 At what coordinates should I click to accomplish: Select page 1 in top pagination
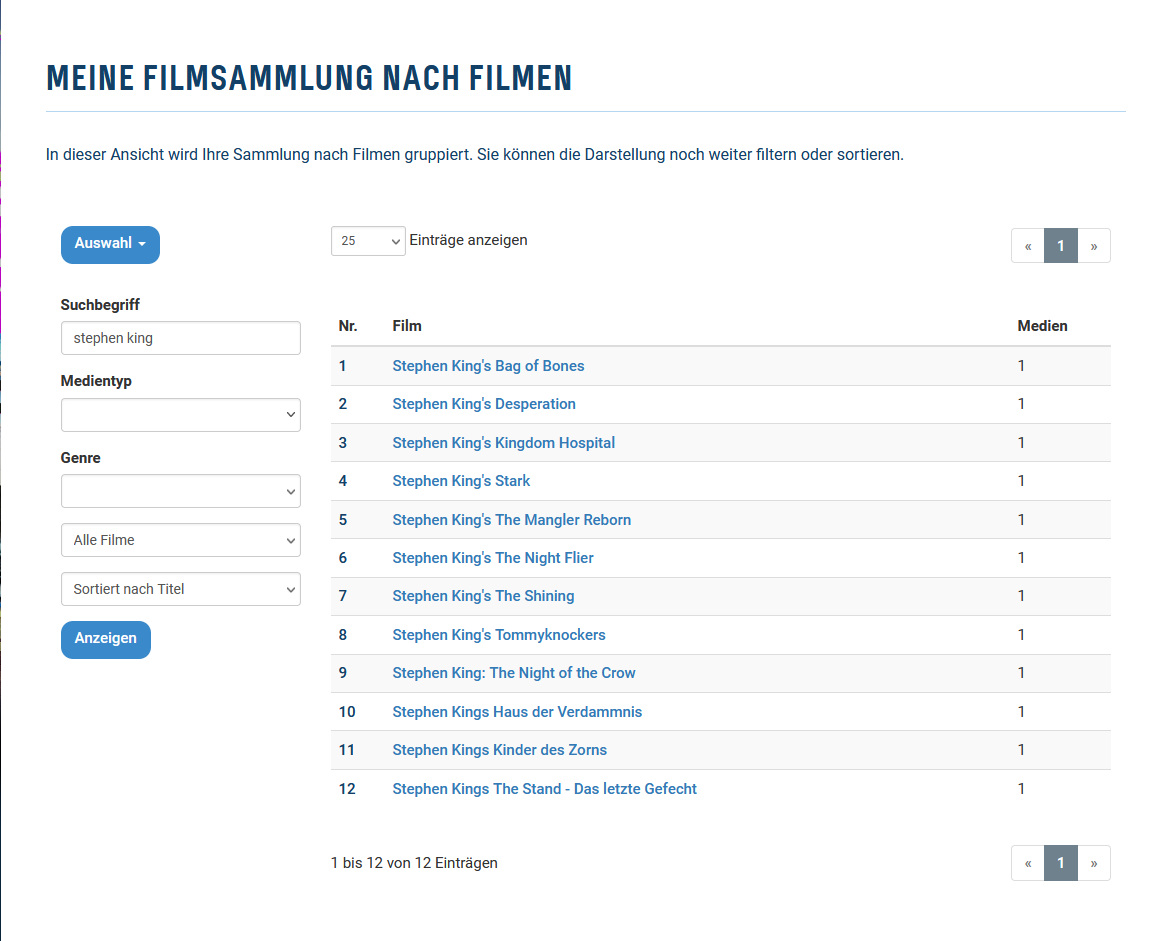(x=1060, y=246)
